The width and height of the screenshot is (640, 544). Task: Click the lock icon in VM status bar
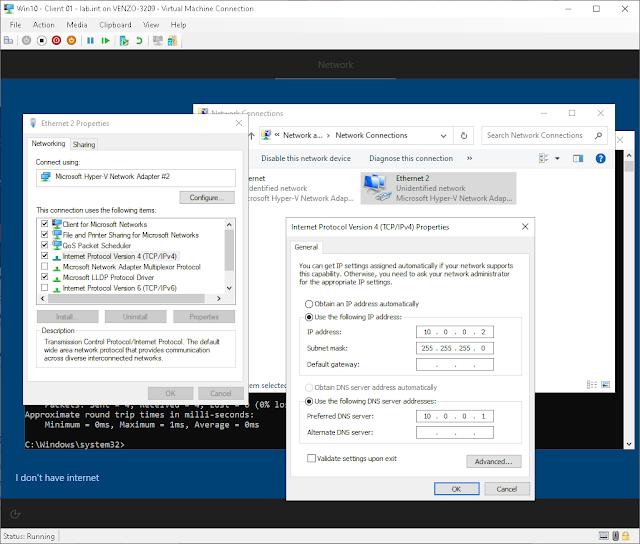(625, 535)
